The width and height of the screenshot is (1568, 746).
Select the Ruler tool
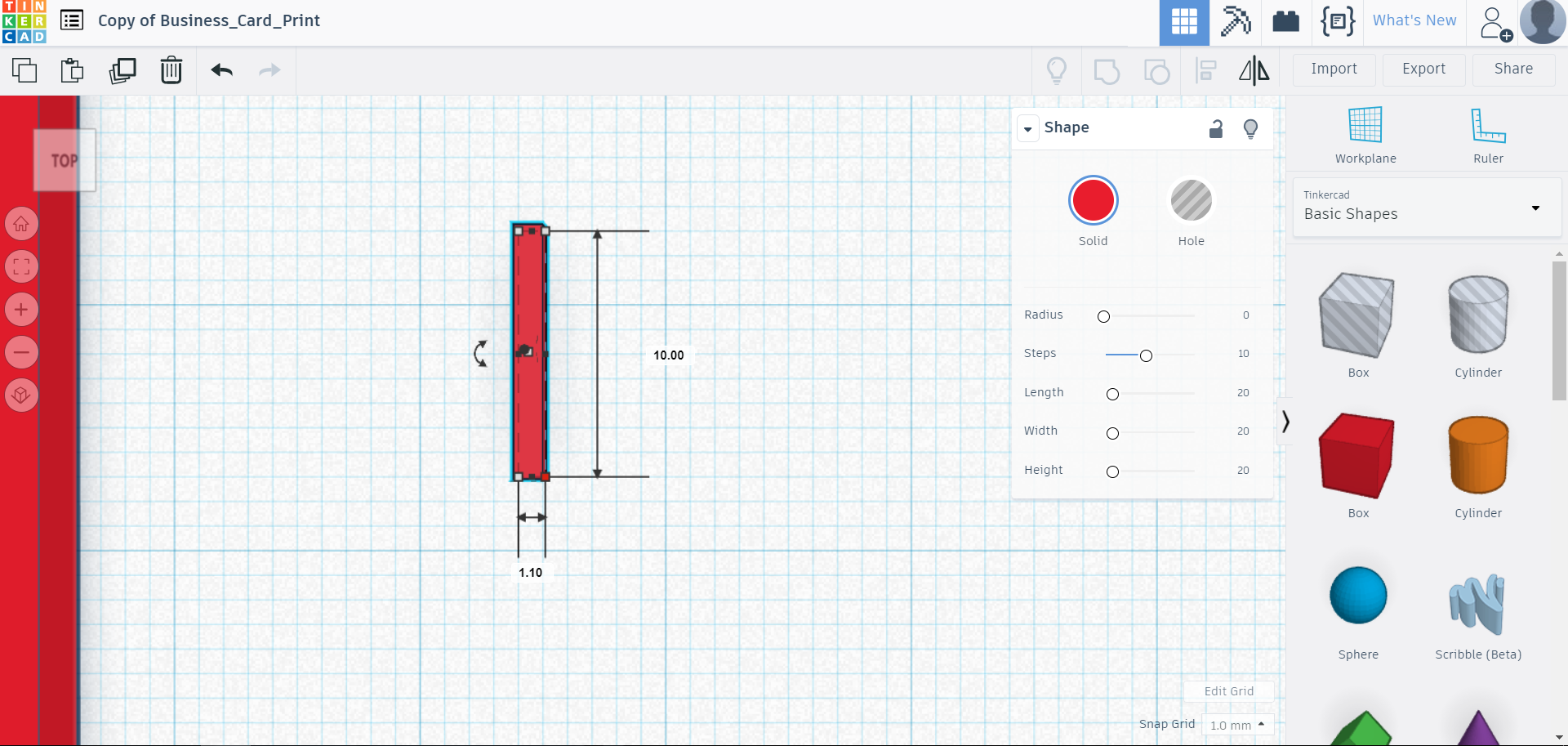click(1488, 135)
